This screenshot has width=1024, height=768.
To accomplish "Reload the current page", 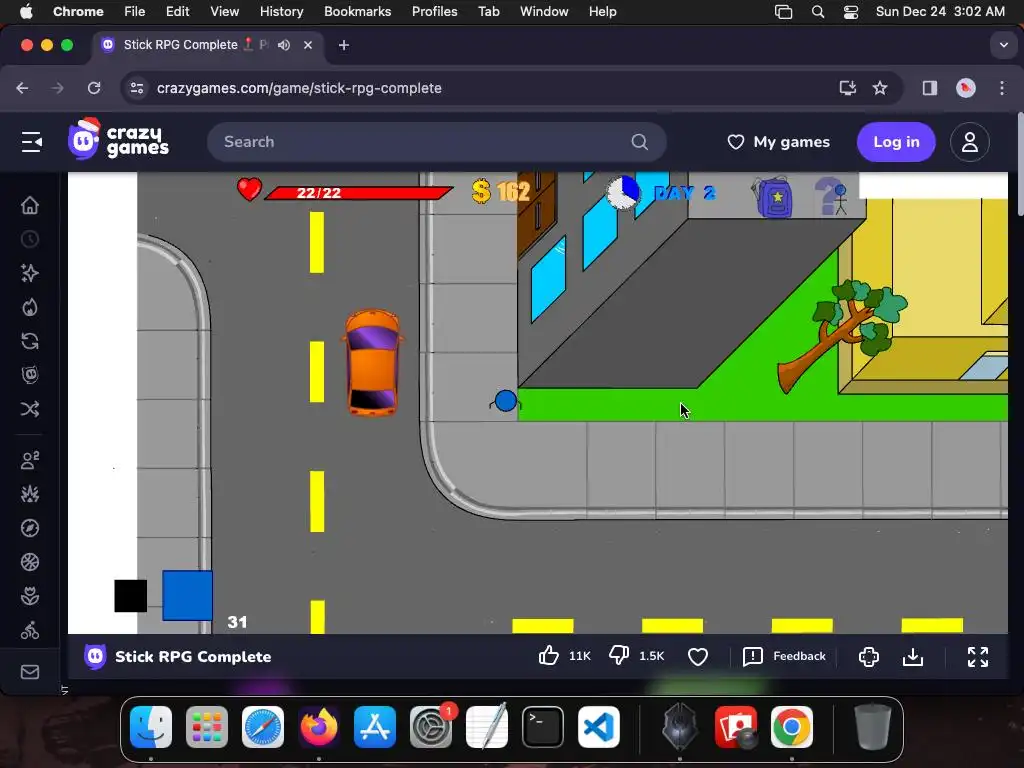I will click(x=94, y=88).
